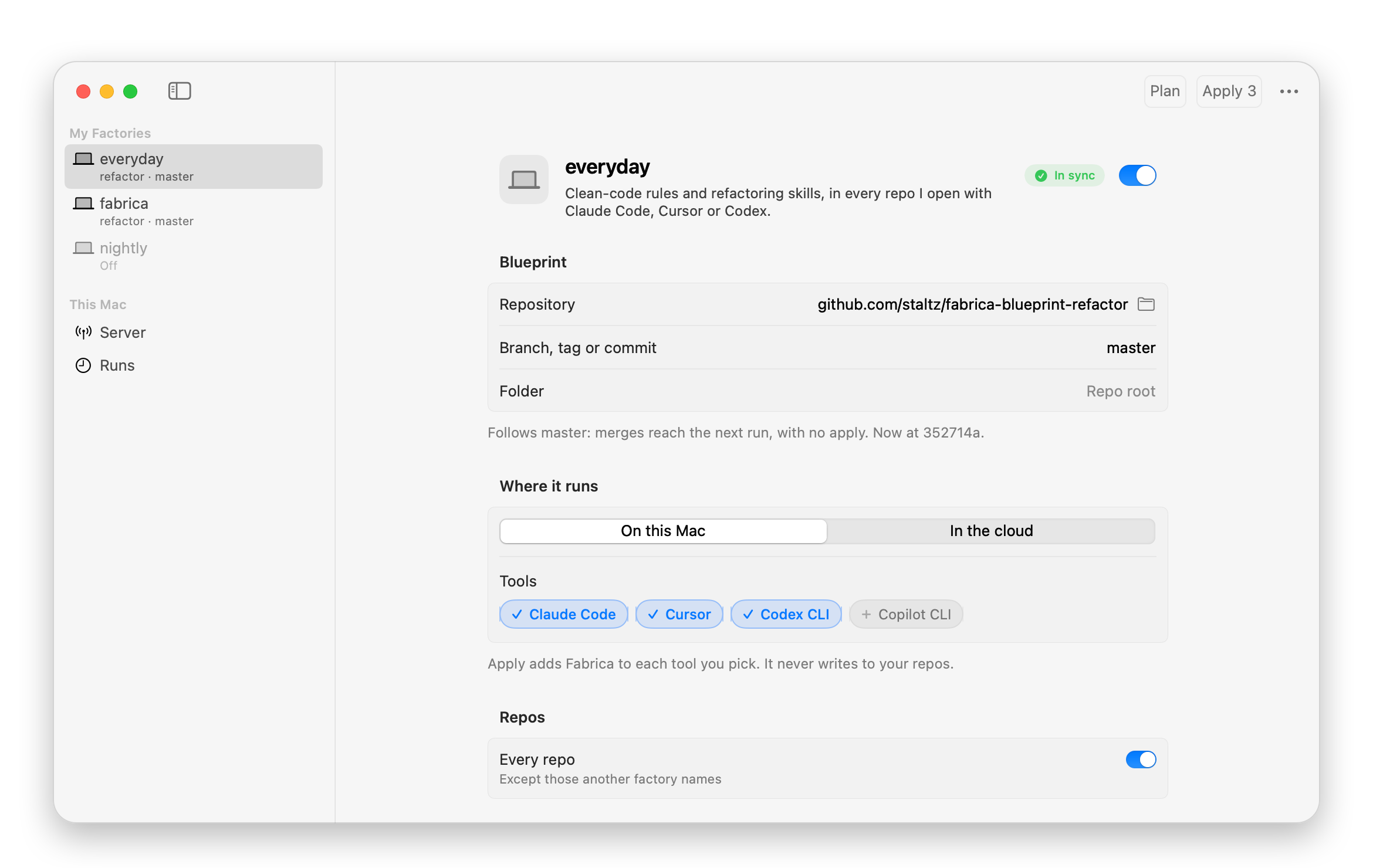Click the red close window button
The width and height of the screenshot is (1373, 868).
pos(83,91)
